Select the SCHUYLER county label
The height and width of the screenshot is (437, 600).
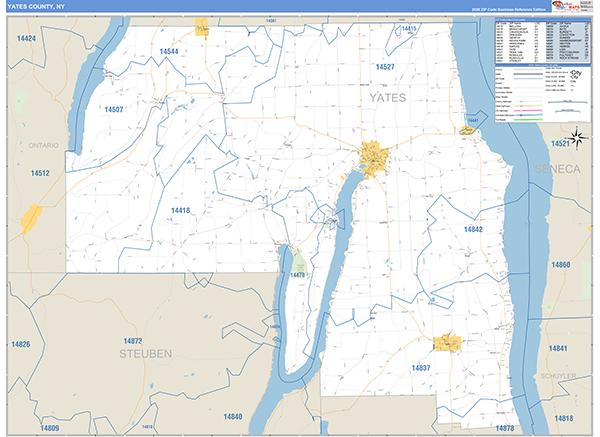pyautogui.click(x=558, y=376)
